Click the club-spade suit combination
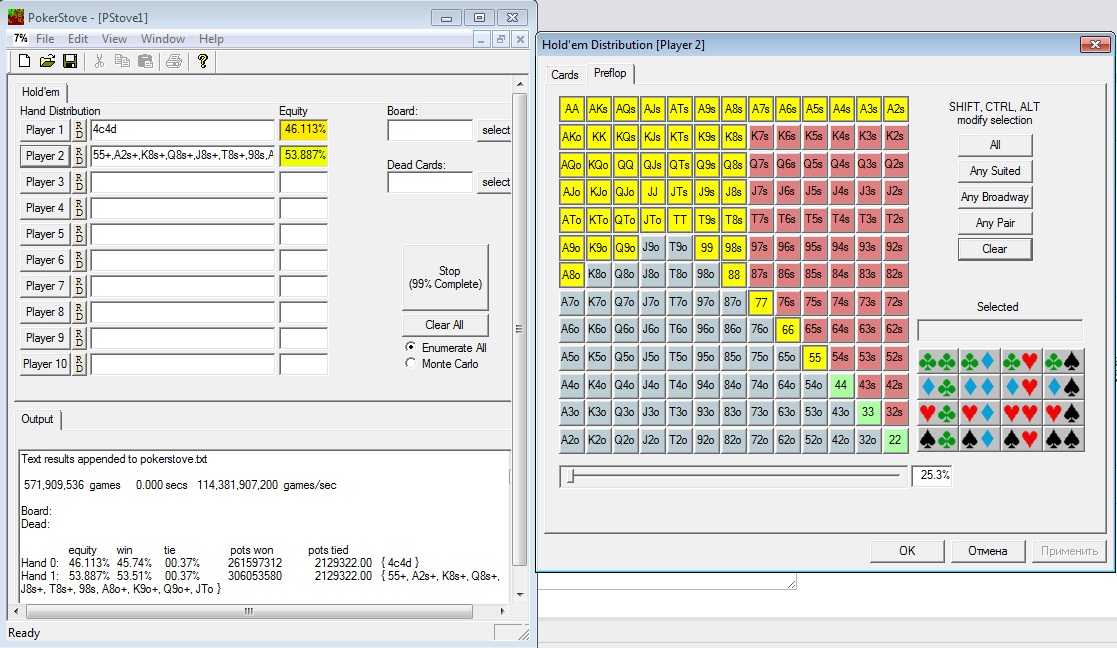Screen dimensions: 1117x648 tap(1064, 360)
